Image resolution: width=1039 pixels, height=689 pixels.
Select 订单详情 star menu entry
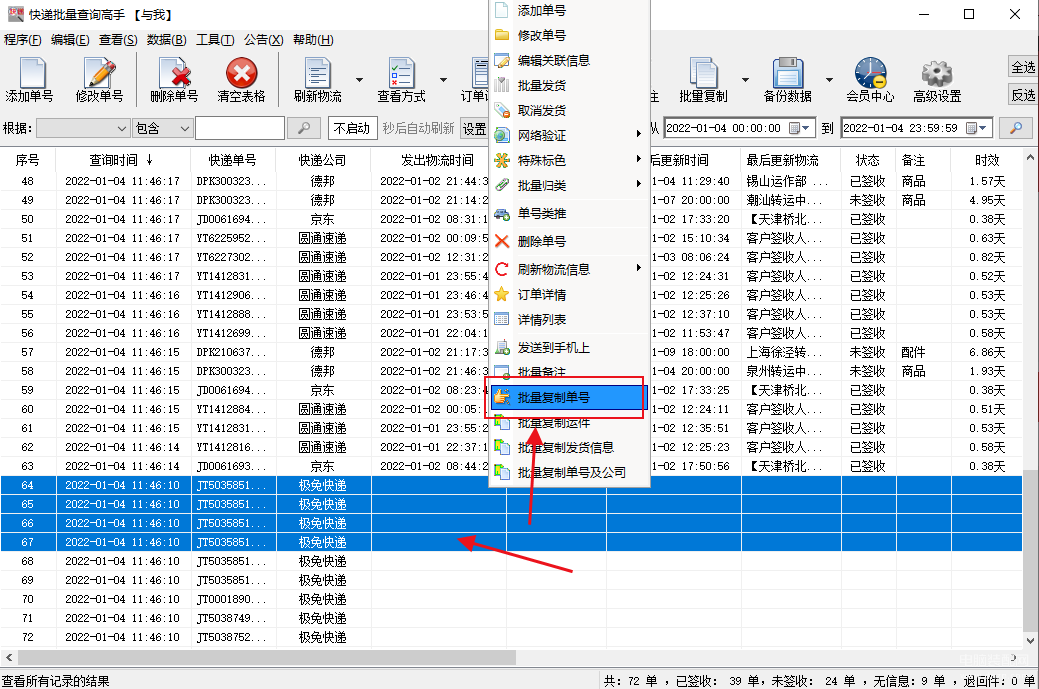coord(570,294)
